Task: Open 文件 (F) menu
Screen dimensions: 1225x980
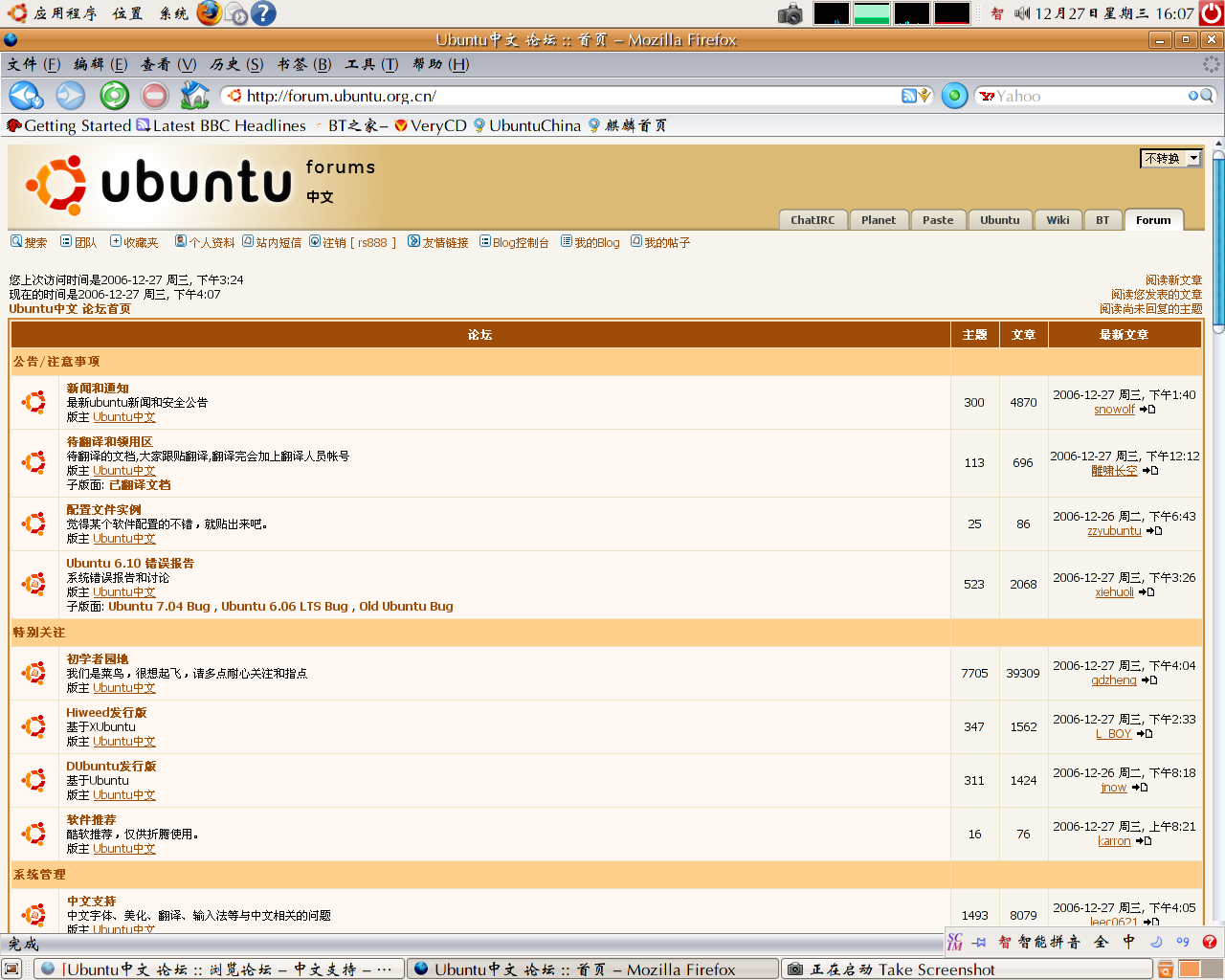Action: tap(33, 64)
